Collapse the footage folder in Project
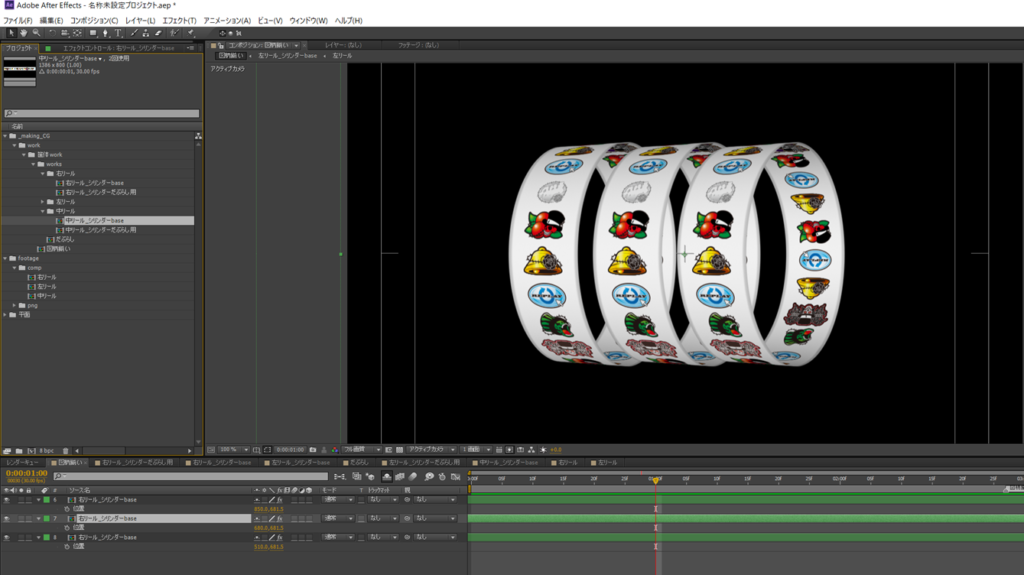The image size is (1024, 575). coord(5,258)
